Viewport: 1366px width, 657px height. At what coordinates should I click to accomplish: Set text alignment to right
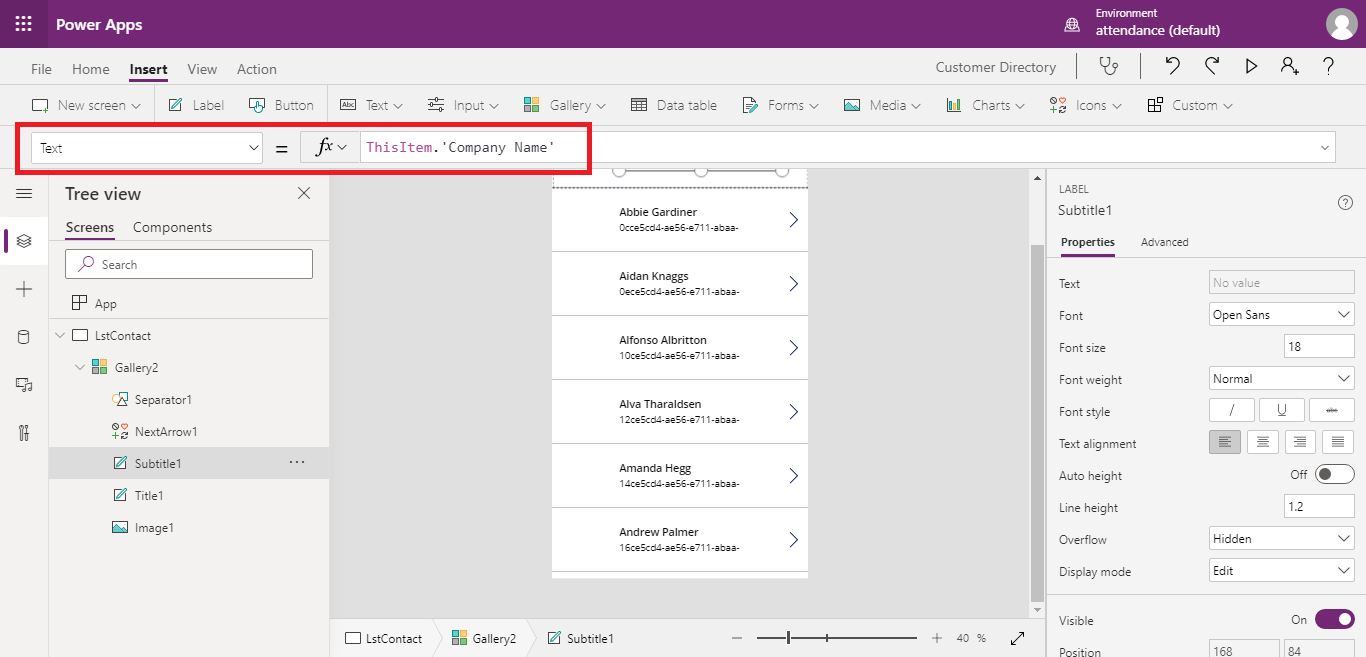click(1300, 442)
